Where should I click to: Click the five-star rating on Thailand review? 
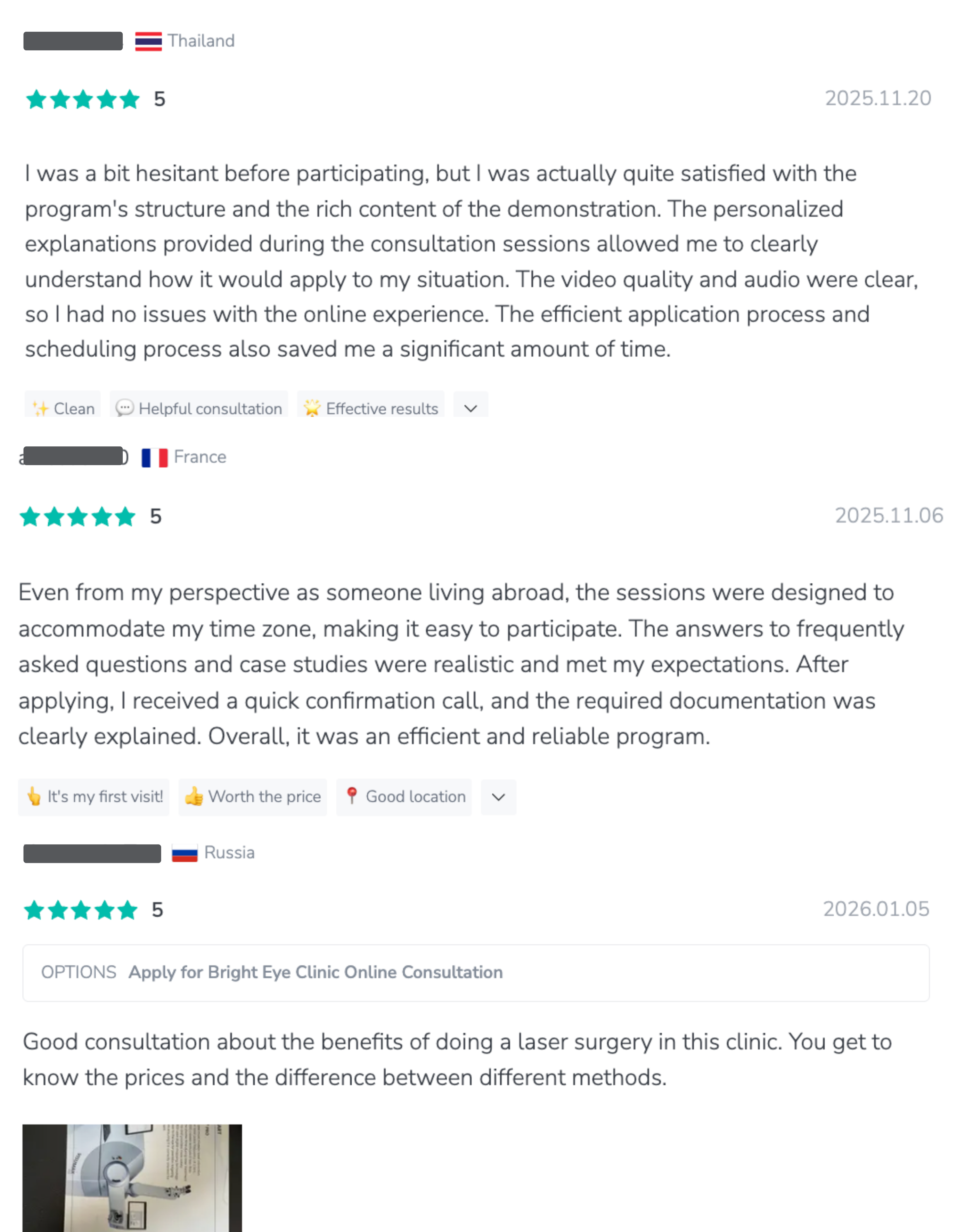click(x=83, y=99)
